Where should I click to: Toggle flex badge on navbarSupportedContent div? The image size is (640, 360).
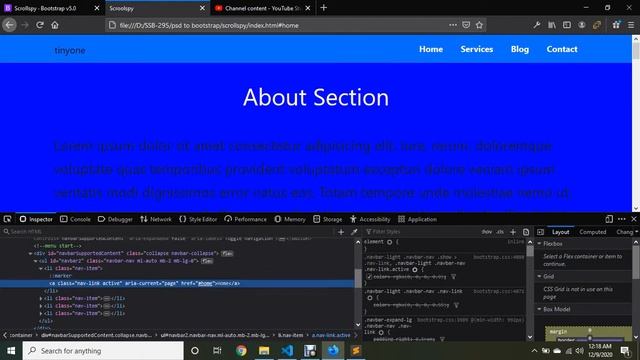227,253
